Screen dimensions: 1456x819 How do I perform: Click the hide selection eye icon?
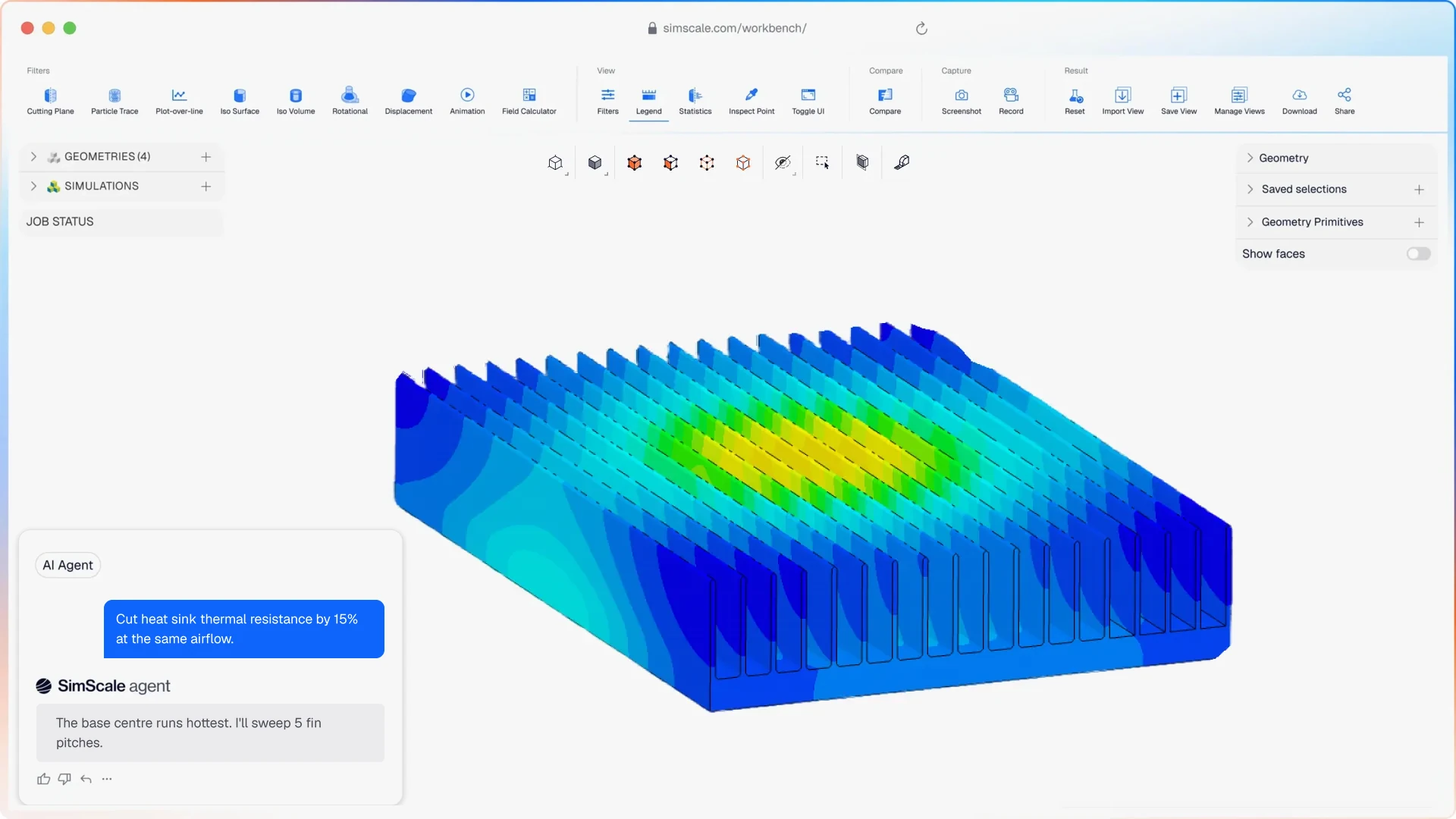tap(783, 162)
